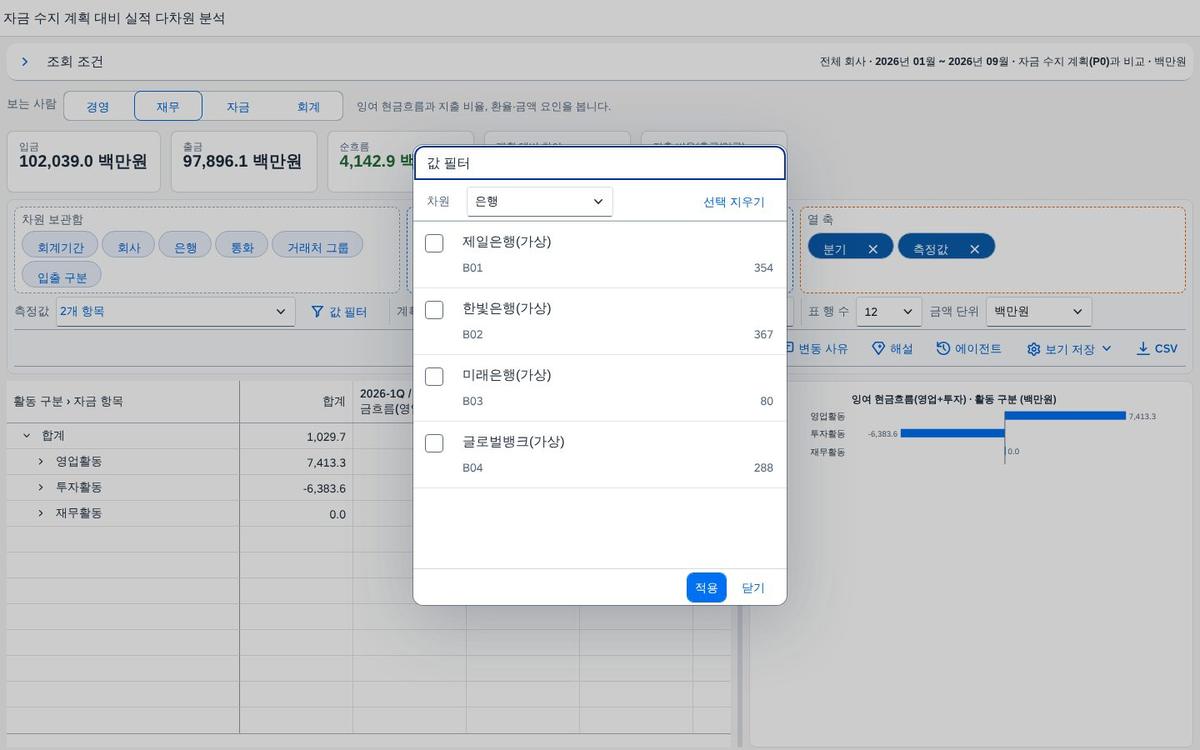Close the dialog with 닫기 button
The image size is (1200, 750).
[x=753, y=588]
